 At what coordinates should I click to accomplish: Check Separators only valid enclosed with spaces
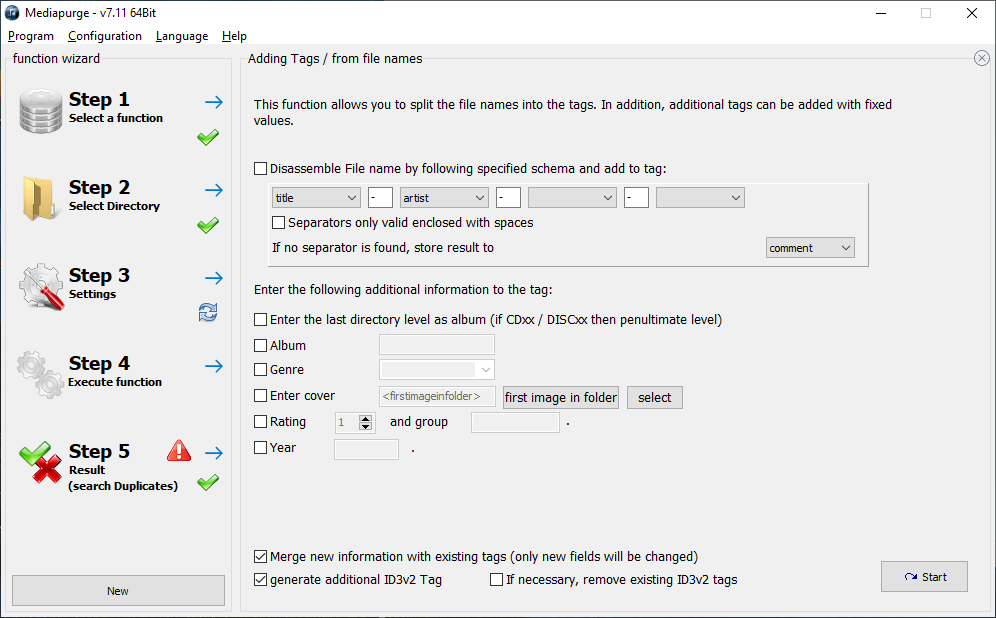coord(278,223)
